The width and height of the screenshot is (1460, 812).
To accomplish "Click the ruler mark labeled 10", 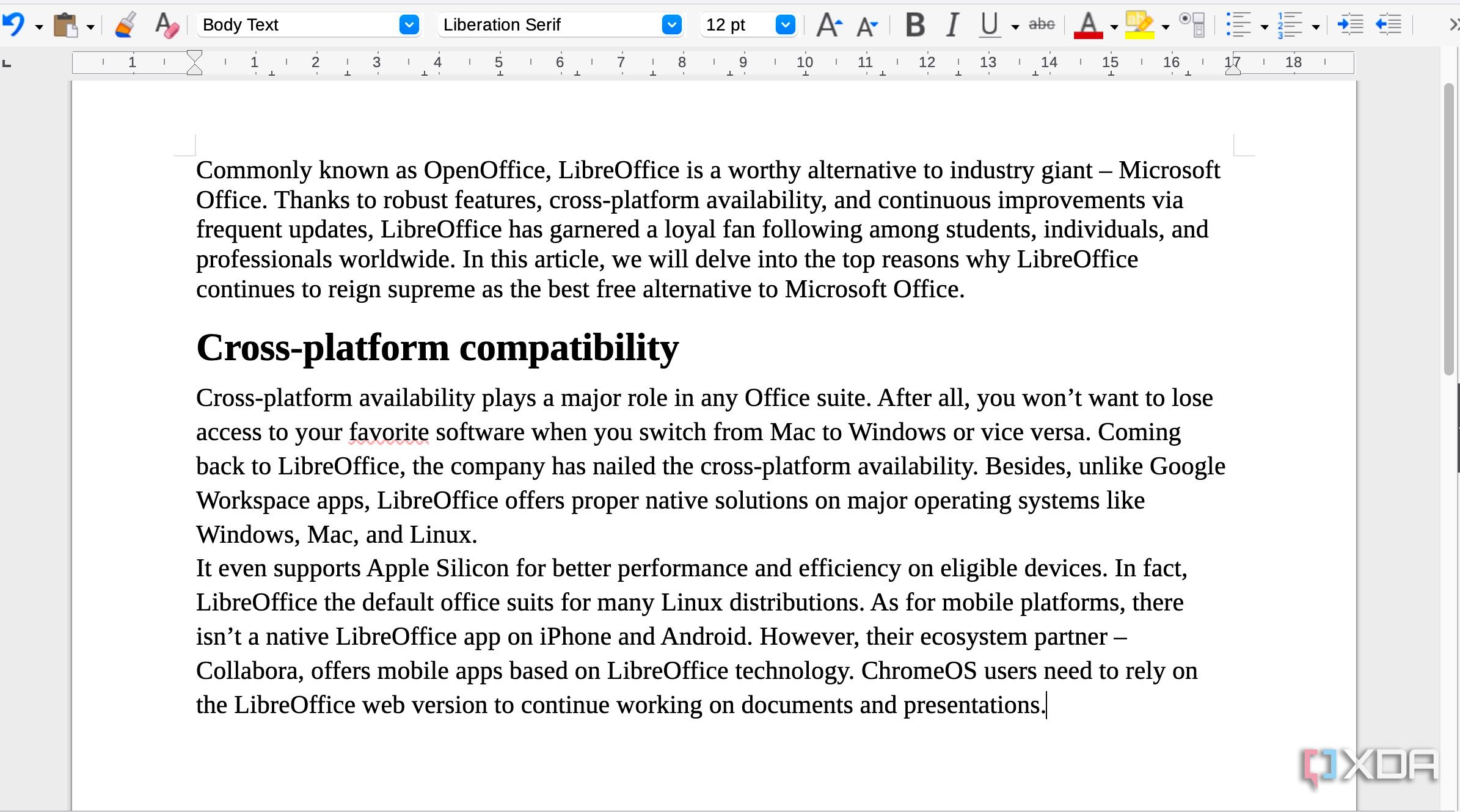I will pos(805,62).
